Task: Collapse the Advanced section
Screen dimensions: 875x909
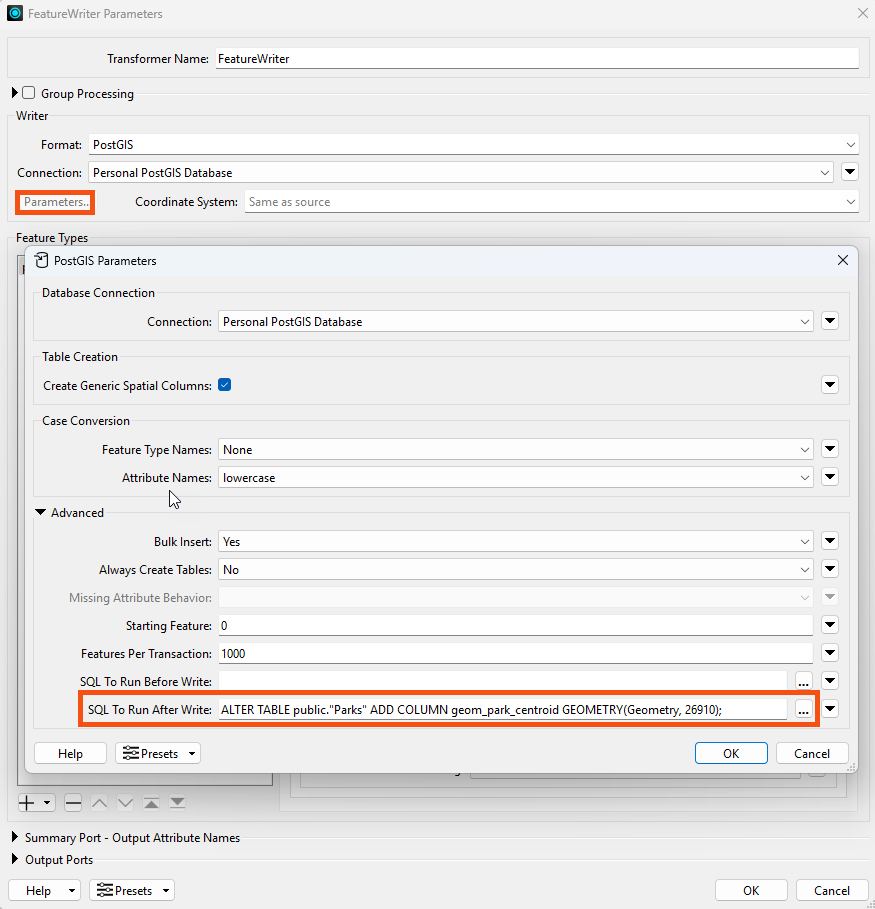Action: pyautogui.click(x=40, y=512)
